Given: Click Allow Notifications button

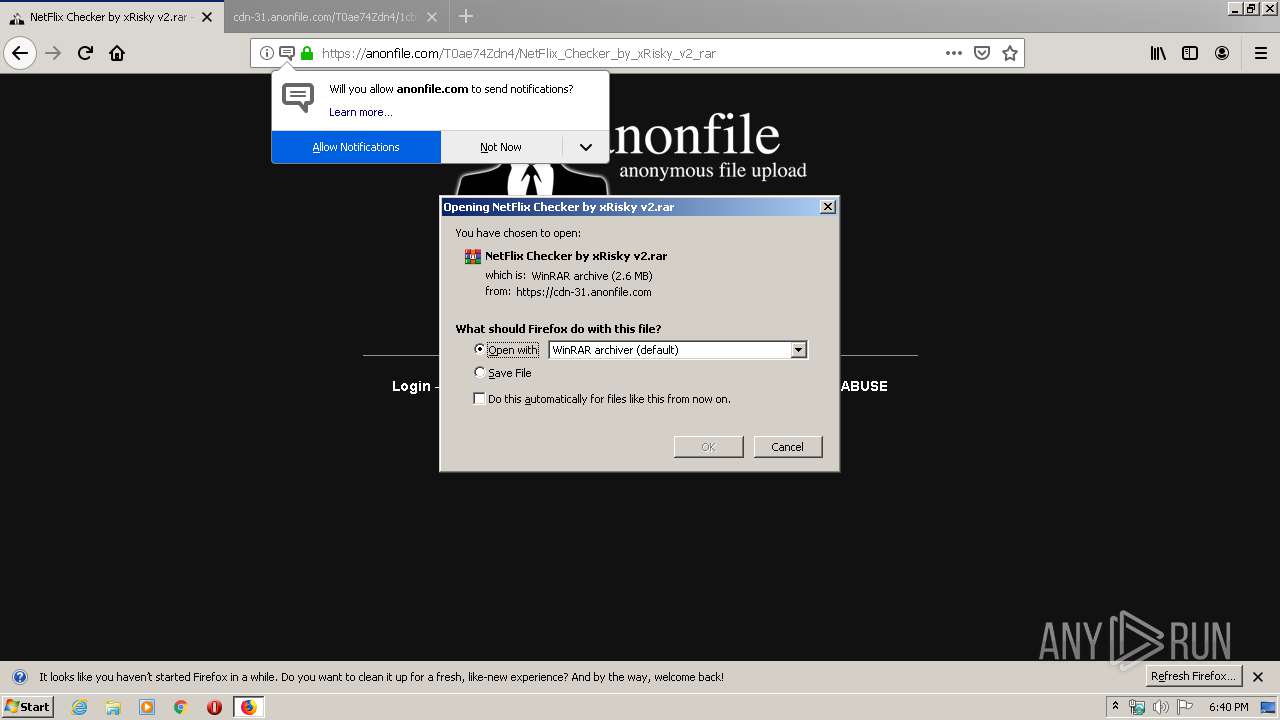Looking at the screenshot, I should tap(356, 147).
